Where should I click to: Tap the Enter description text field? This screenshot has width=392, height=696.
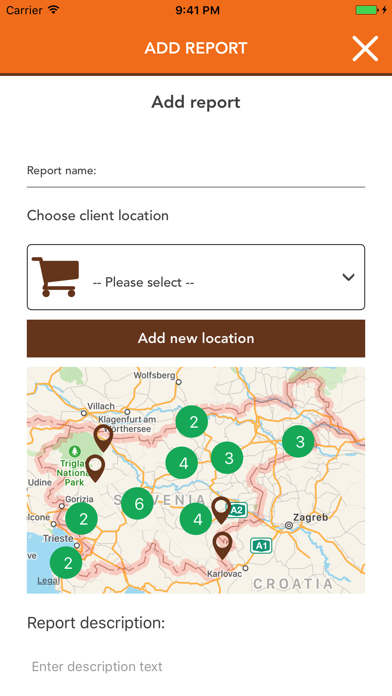pyautogui.click(x=196, y=666)
